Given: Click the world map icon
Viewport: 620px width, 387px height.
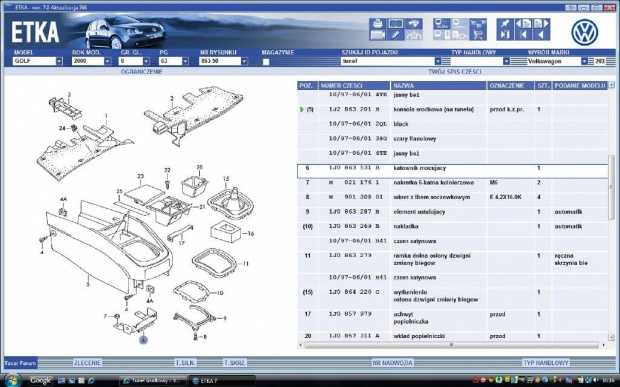Looking at the screenshot, I should tap(414, 24).
